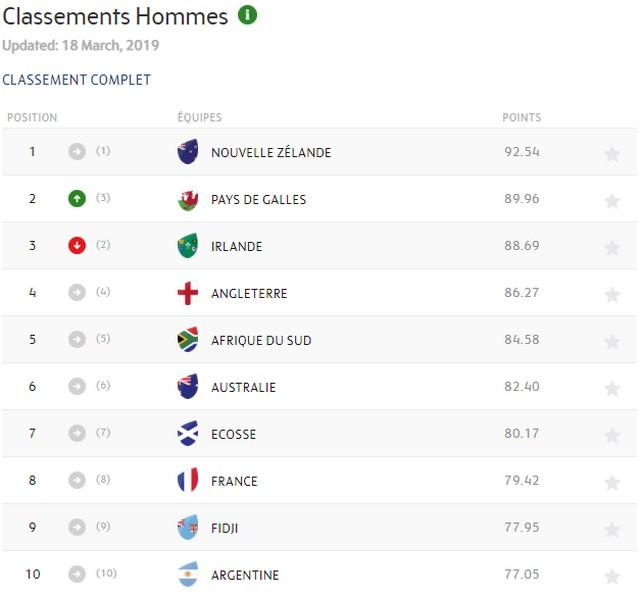This screenshot has width=640, height=596.
Task: Click the Afrique du Sud flag icon
Action: [x=188, y=340]
